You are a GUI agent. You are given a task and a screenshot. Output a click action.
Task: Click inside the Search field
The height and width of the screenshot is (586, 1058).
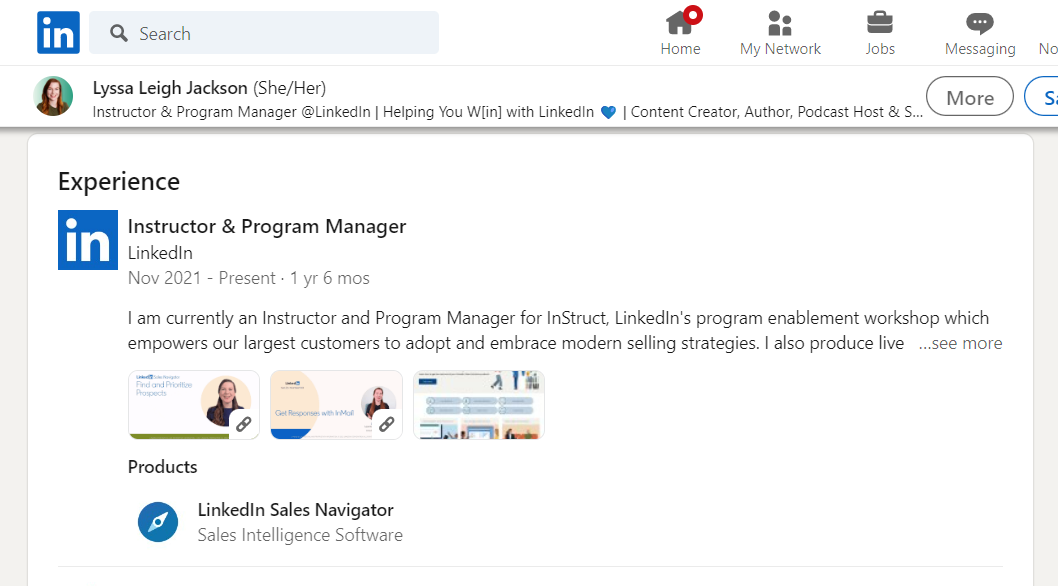pyautogui.click(x=280, y=34)
